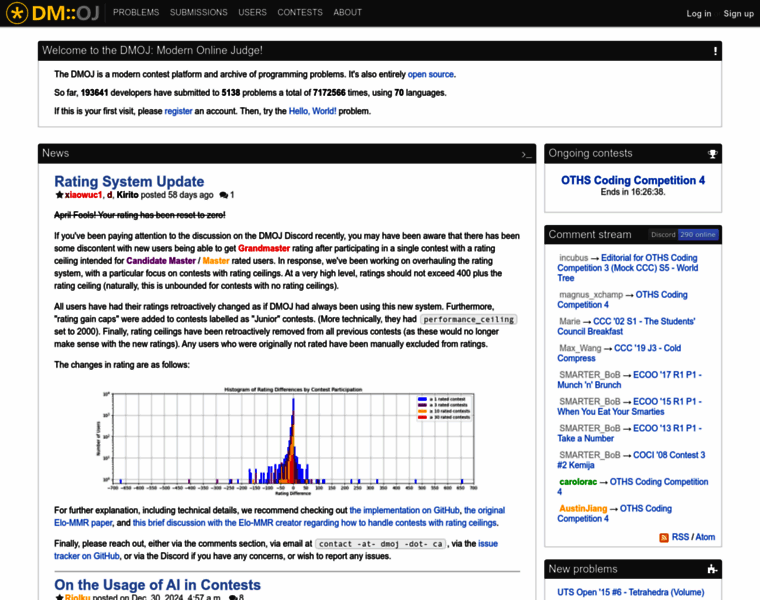760x600 pixels.
Task: Click Log in
Action: (x=698, y=14)
